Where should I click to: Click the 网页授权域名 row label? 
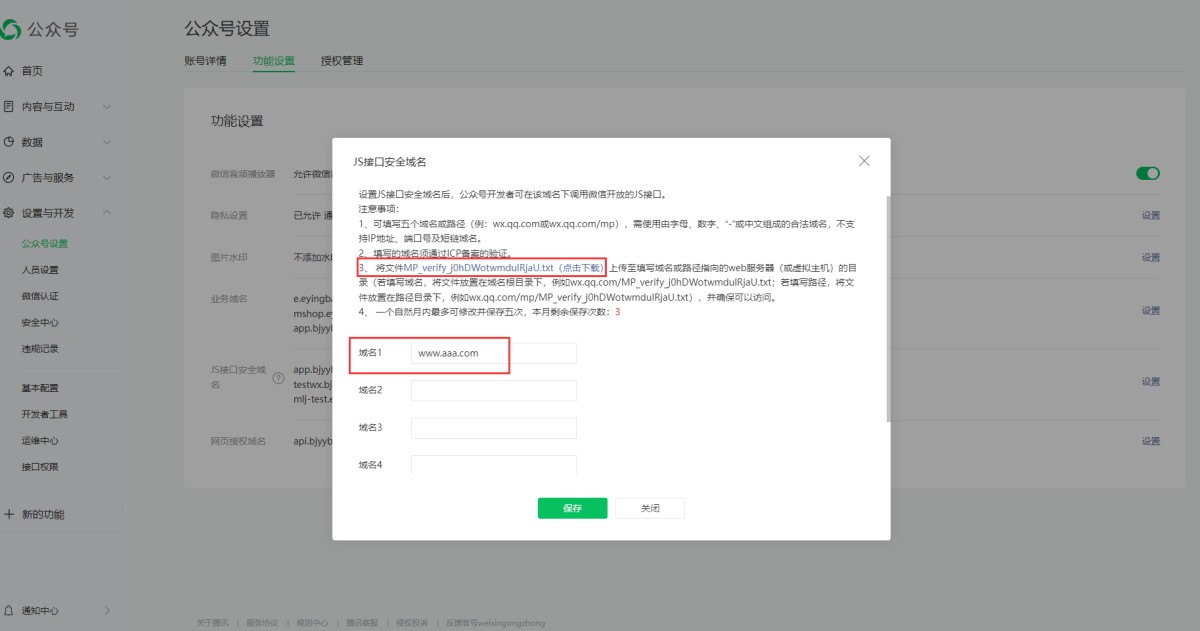pos(238,441)
